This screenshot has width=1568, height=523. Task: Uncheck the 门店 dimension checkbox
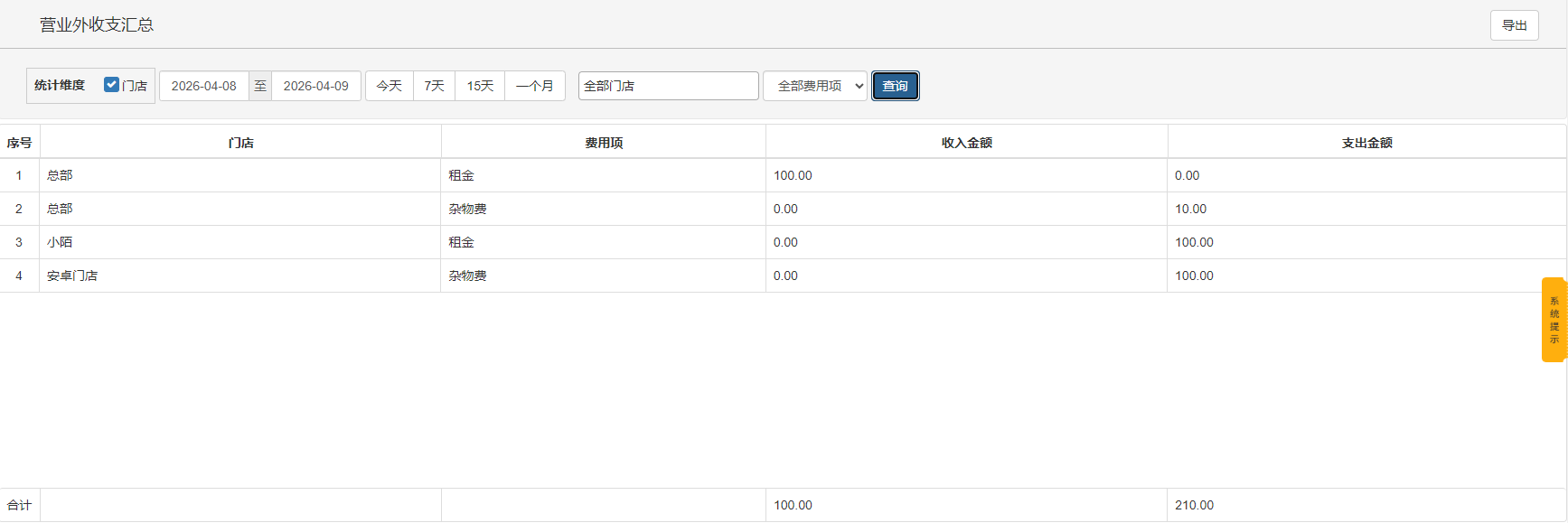coord(111,85)
